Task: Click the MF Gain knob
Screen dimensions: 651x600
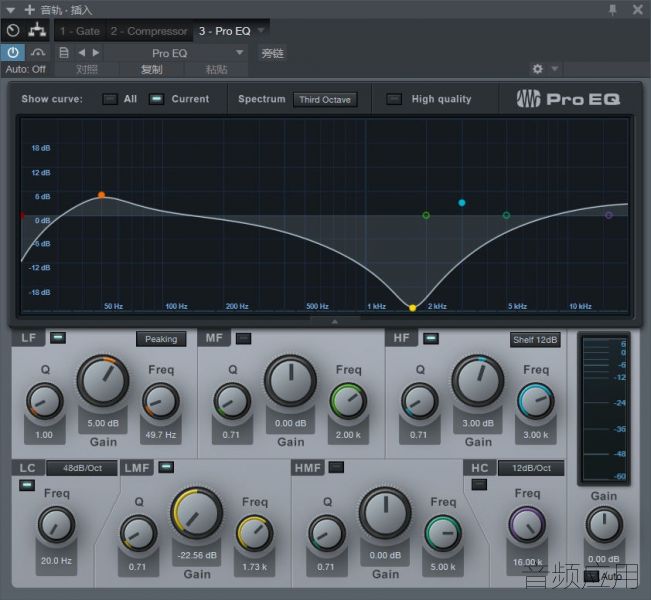Action: pyautogui.click(x=291, y=380)
